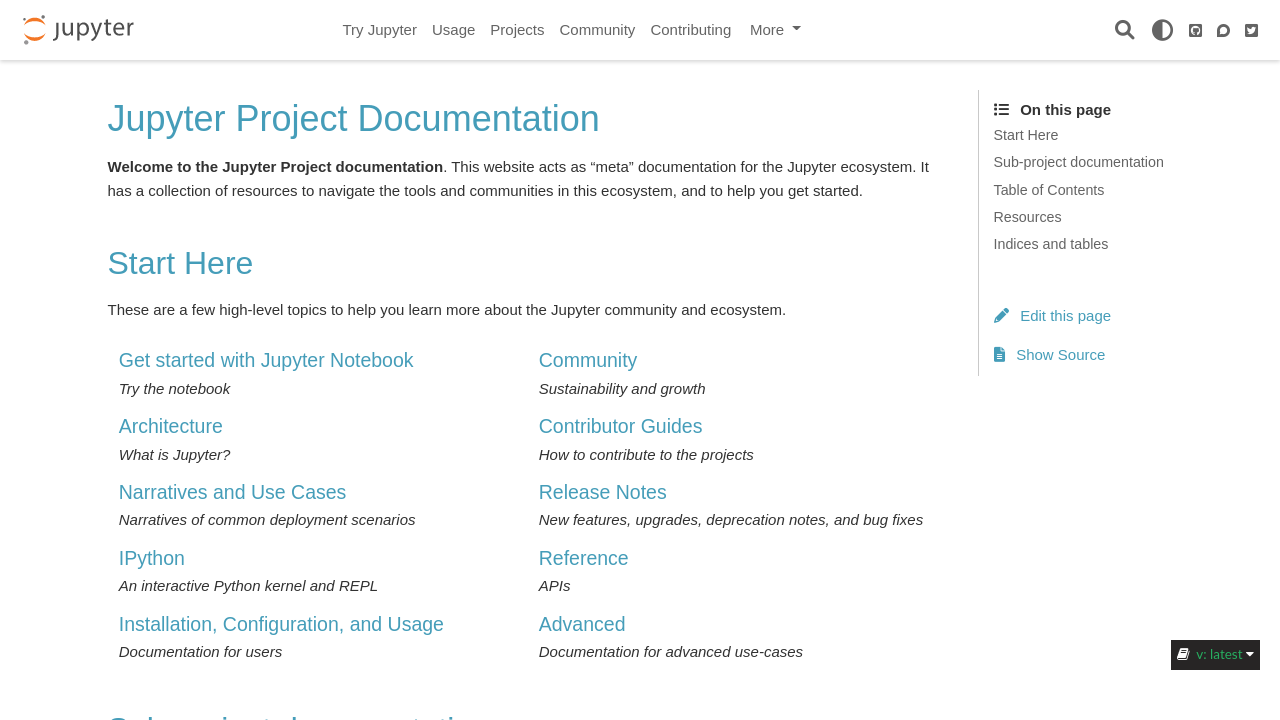Click the Jupyter Project Documentation title

coord(354,119)
